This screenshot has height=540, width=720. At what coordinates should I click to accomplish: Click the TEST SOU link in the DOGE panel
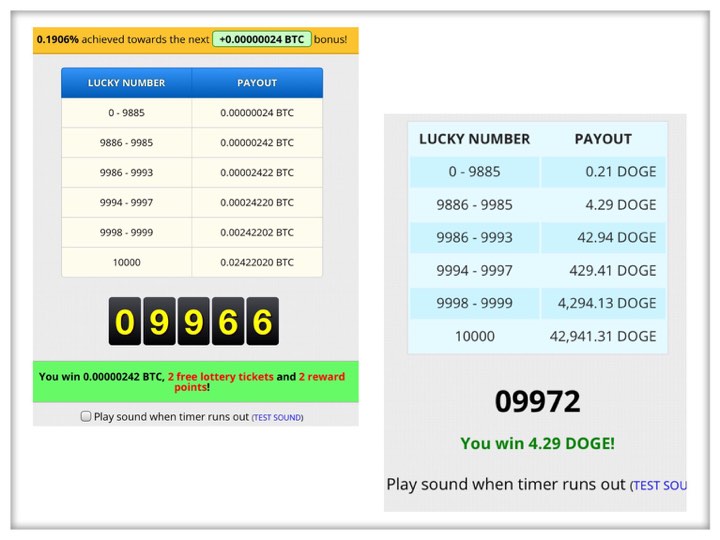[658, 485]
